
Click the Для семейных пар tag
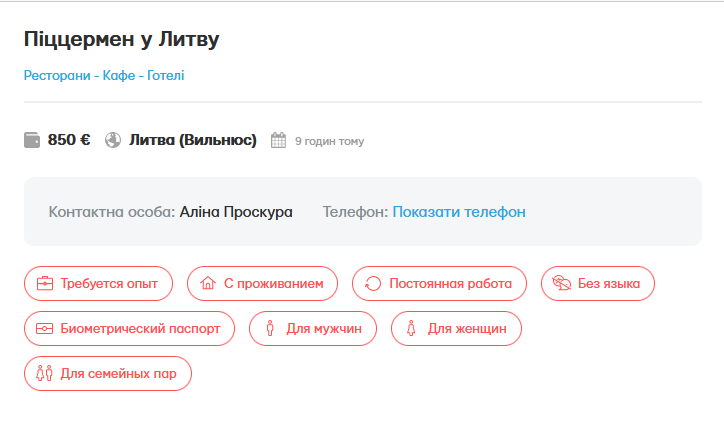tap(107, 374)
